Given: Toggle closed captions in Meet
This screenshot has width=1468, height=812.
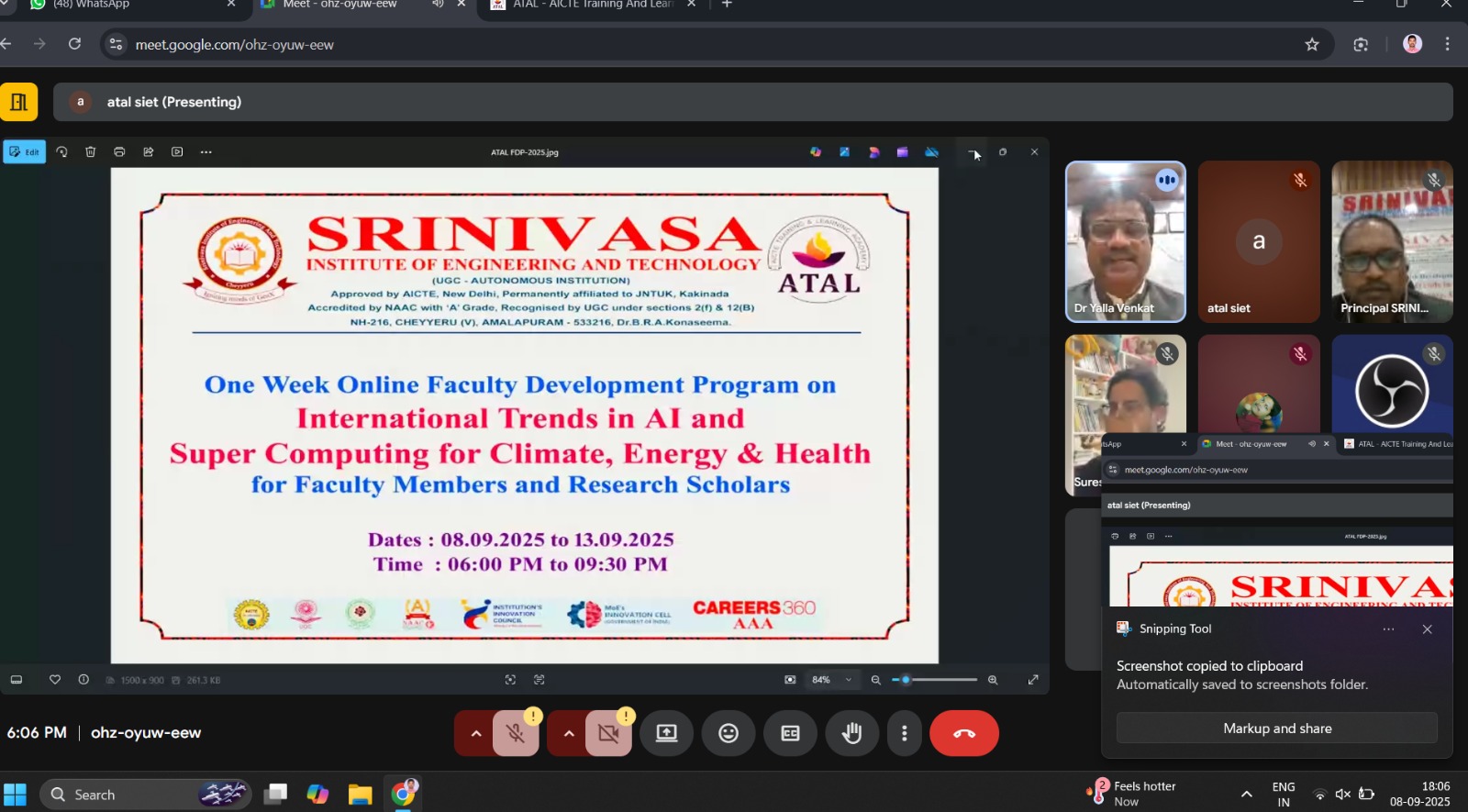Looking at the screenshot, I should 790,733.
